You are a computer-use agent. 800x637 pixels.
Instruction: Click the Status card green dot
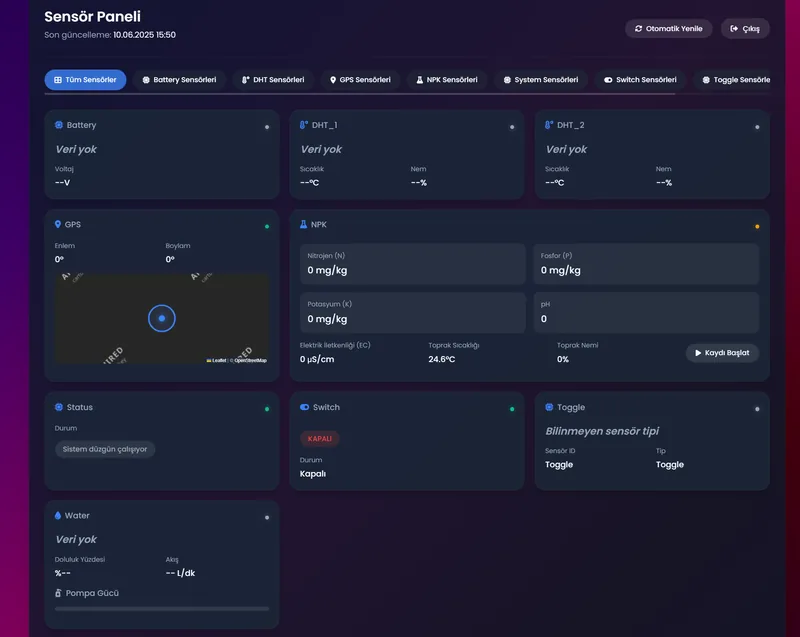click(x=267, y=409)
